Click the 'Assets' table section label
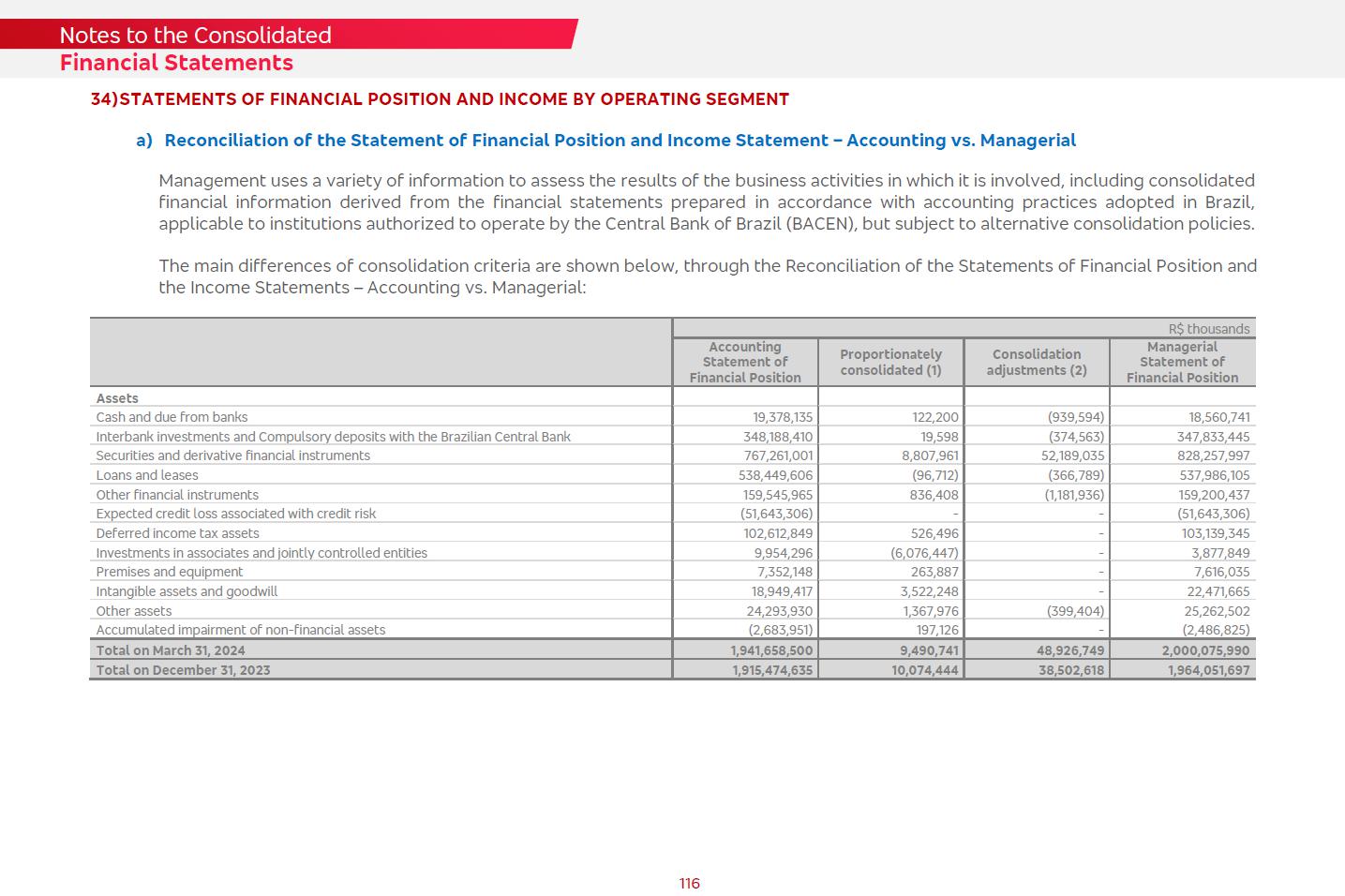 click(x=117, y=398)
